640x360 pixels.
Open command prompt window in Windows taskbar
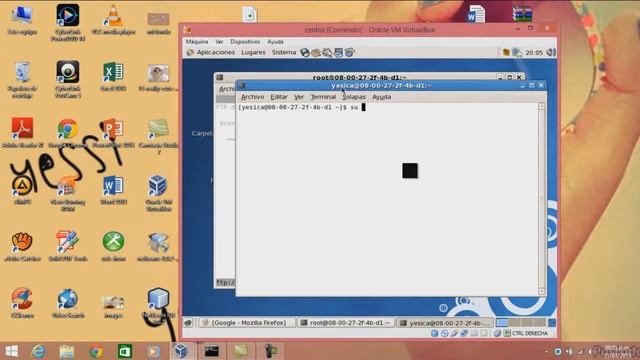click(211, 351)
